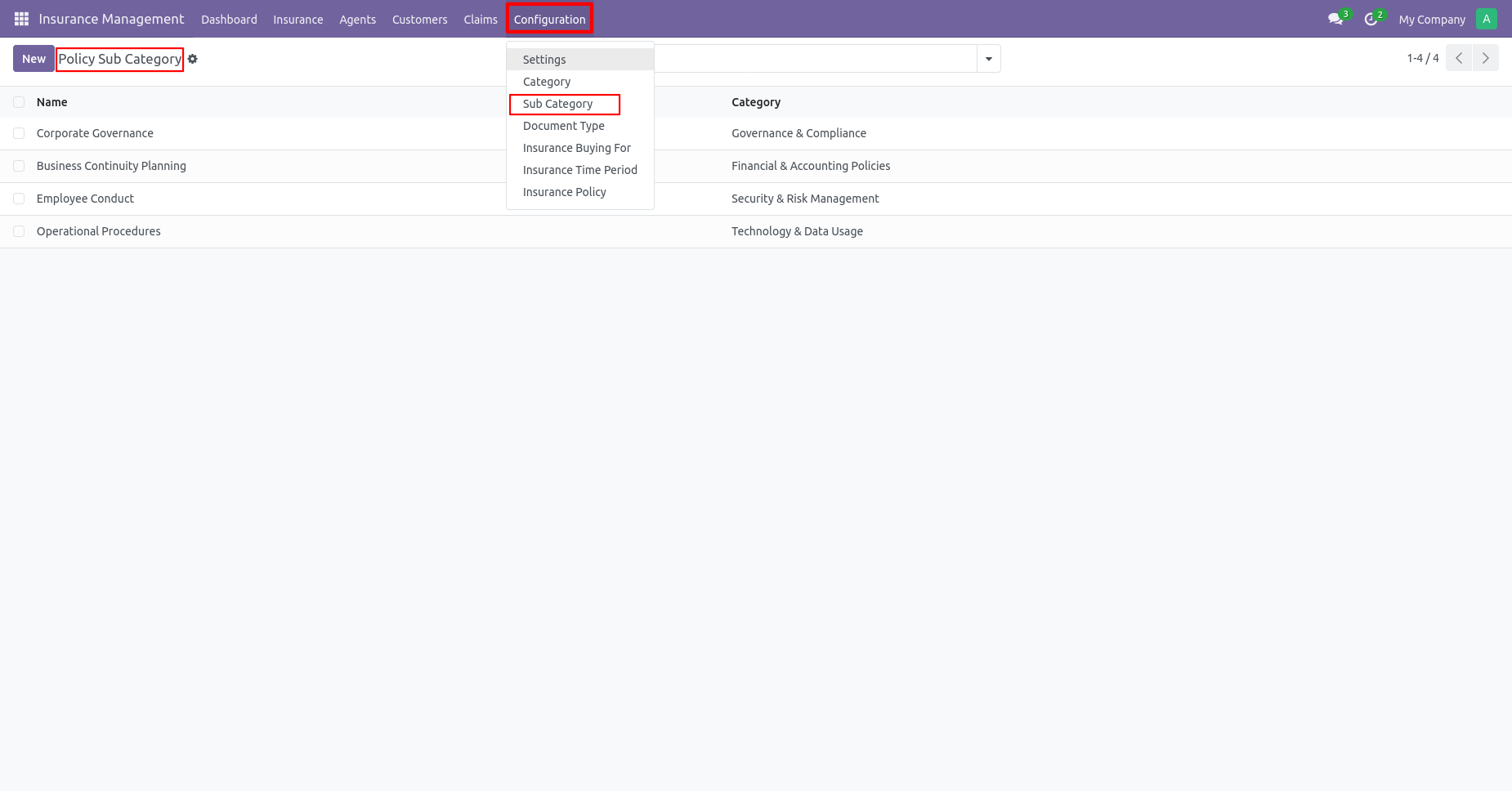The width and height of the screenshot is (1512, 791).
Task: Open the activities clock icon
Action: coord(1371,19)
